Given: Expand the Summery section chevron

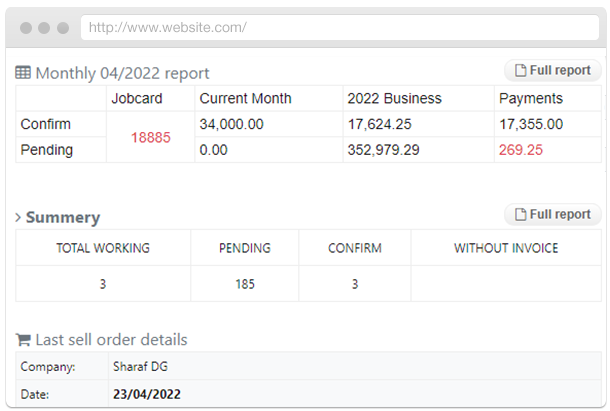Looking at the screenshot, I should coord(19,217).
